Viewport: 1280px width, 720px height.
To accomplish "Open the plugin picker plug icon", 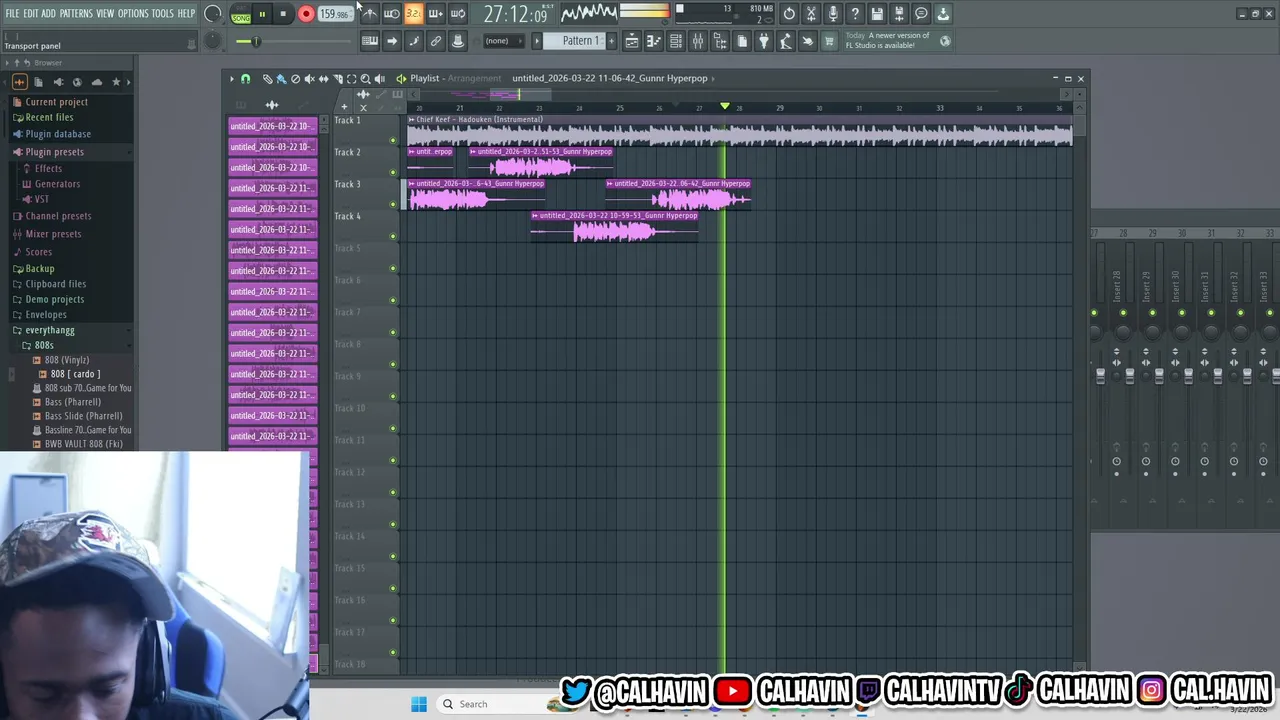I will (763, 41).
